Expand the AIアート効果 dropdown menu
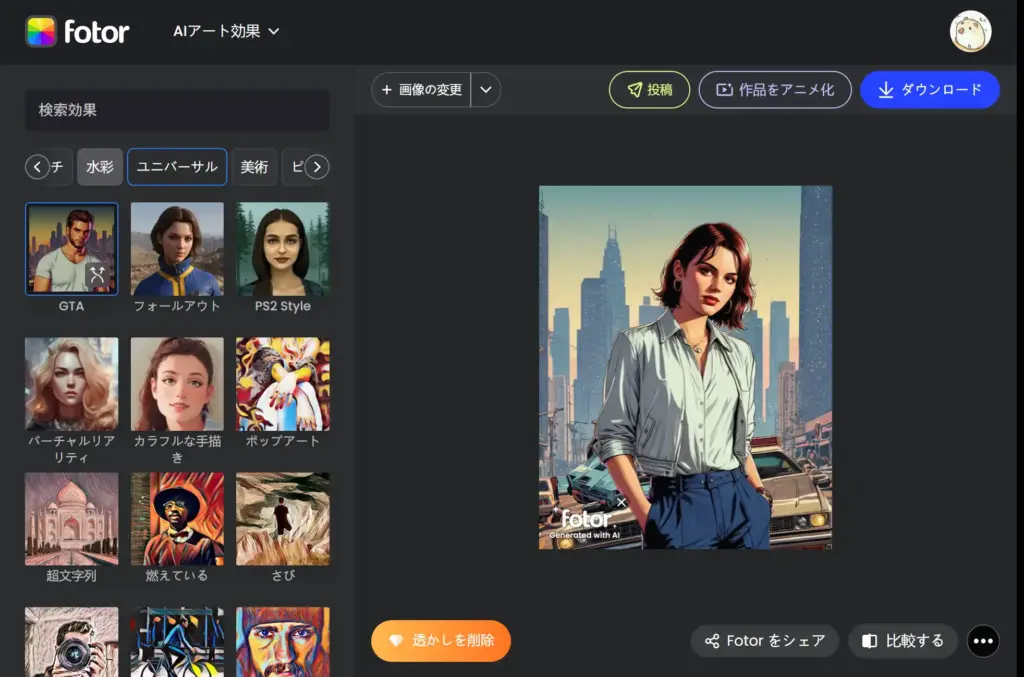Viewport: 1024px width, 677px height. [x=226, y=31]
